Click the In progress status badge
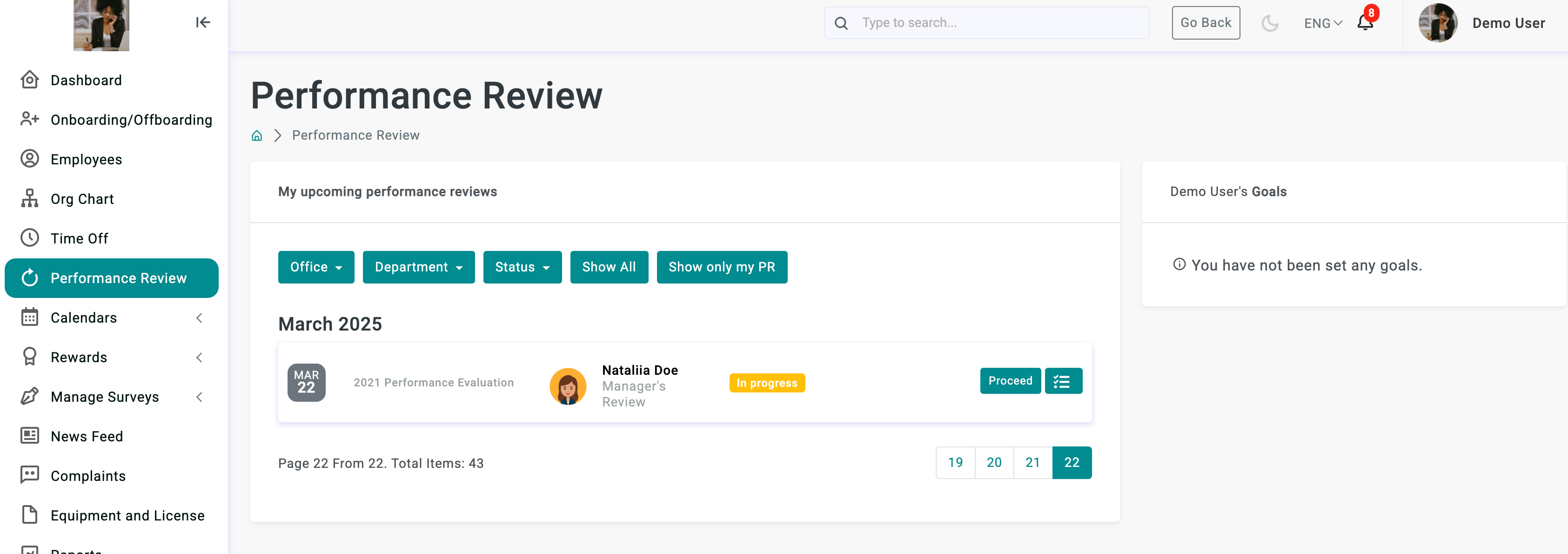Image resolution: width=1568 pixels, height=554 pixels. [x=766, y=383]
